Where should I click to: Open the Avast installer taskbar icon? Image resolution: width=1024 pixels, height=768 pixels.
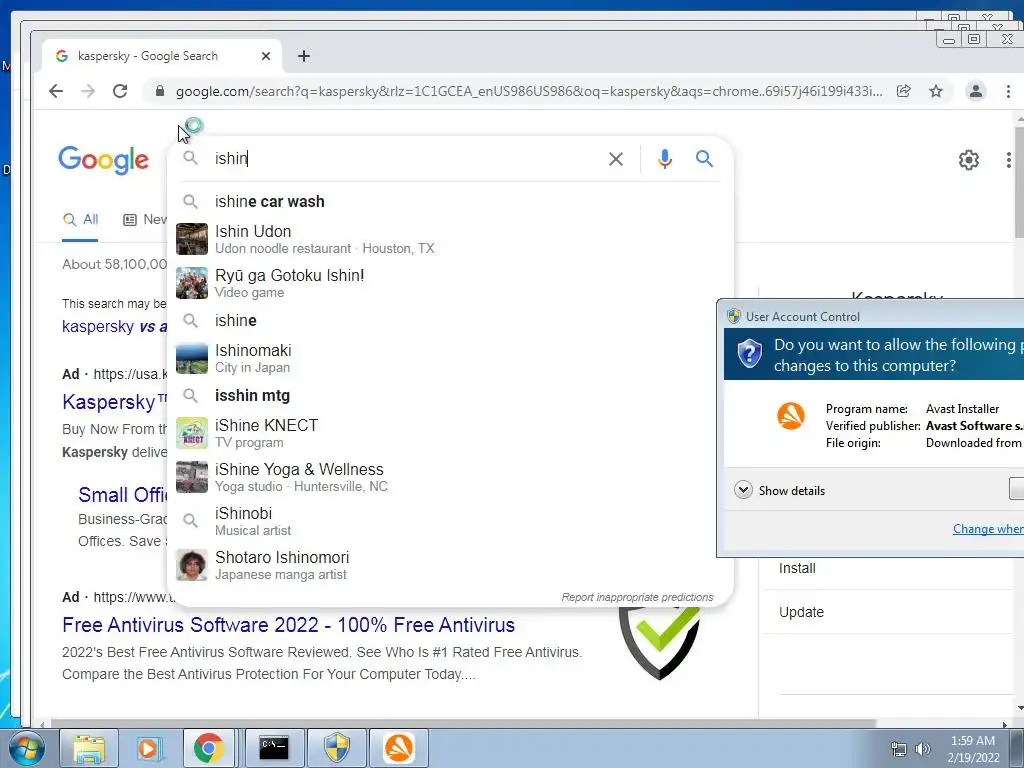point(399,748)
